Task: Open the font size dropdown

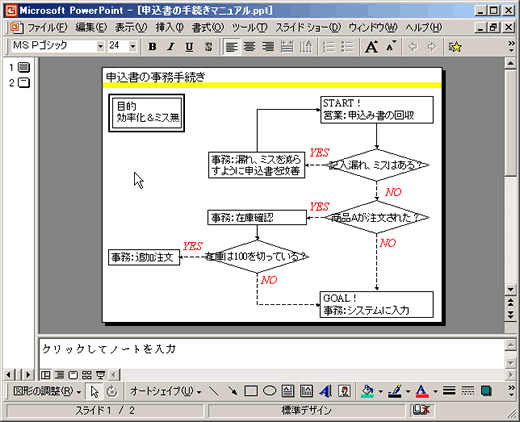Action: [x=133, y=46]
